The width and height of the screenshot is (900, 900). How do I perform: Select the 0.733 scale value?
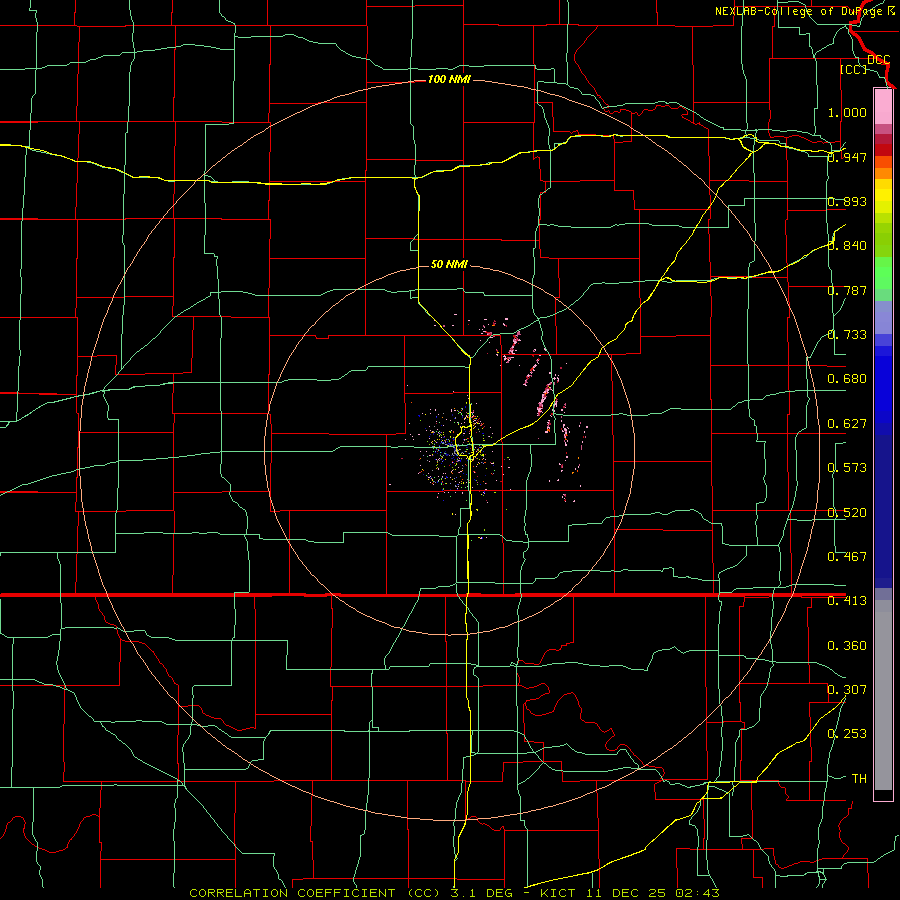pos(847,335)
